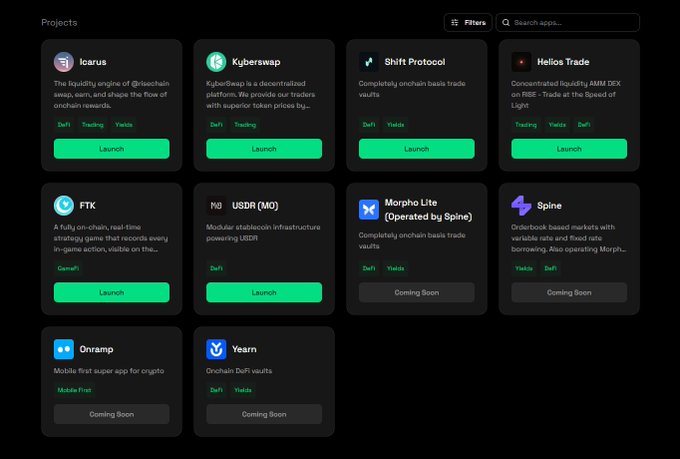Click the USDR (M0) title text

(255, 206)
